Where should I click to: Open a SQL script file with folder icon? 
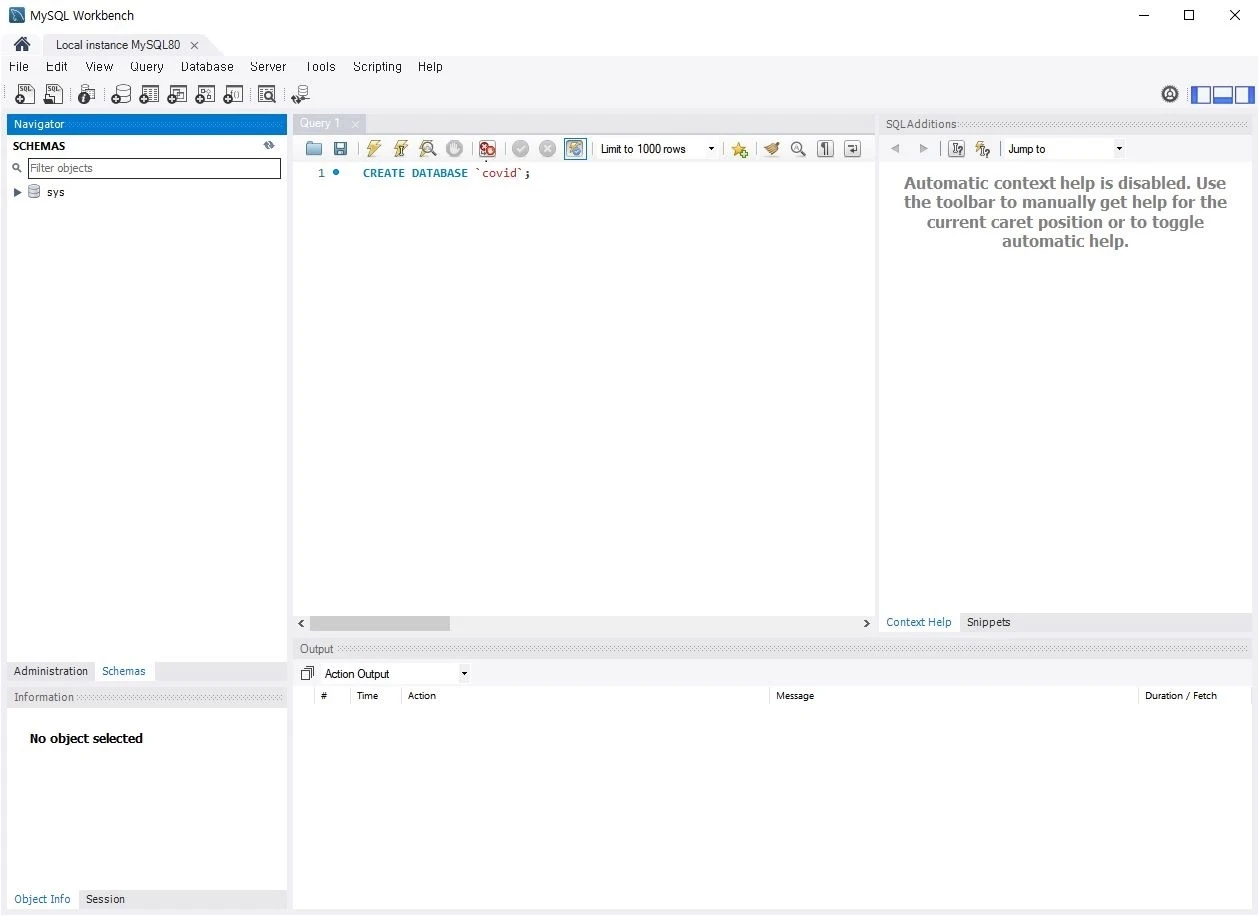314,149
